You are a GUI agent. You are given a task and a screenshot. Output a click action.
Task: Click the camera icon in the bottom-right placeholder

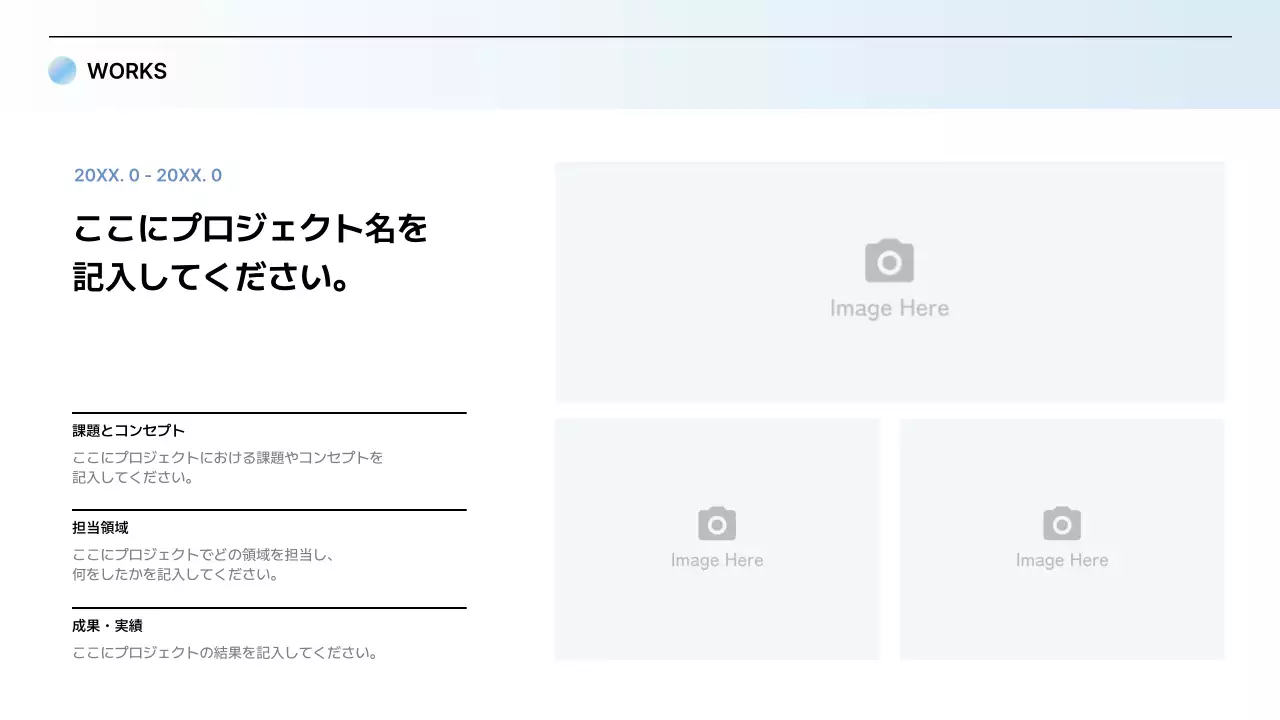point(1061,523)
